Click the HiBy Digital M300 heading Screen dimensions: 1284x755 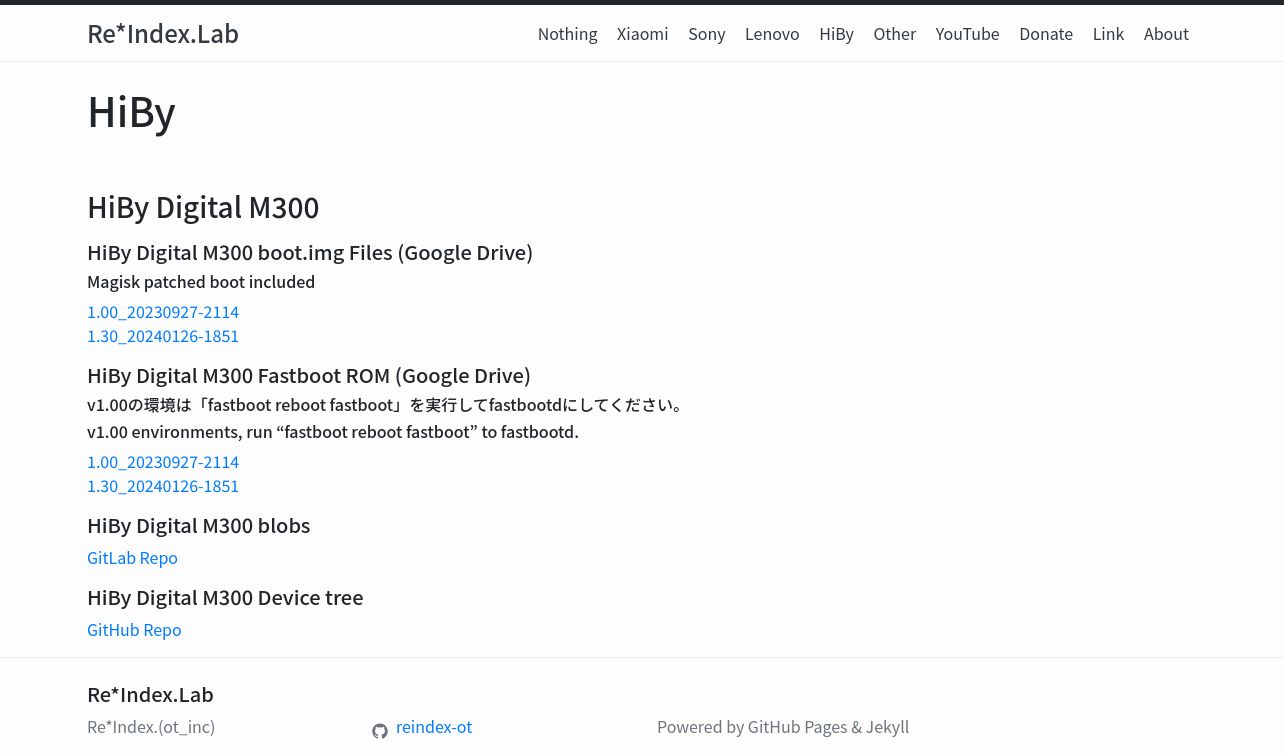click(203, 207)
